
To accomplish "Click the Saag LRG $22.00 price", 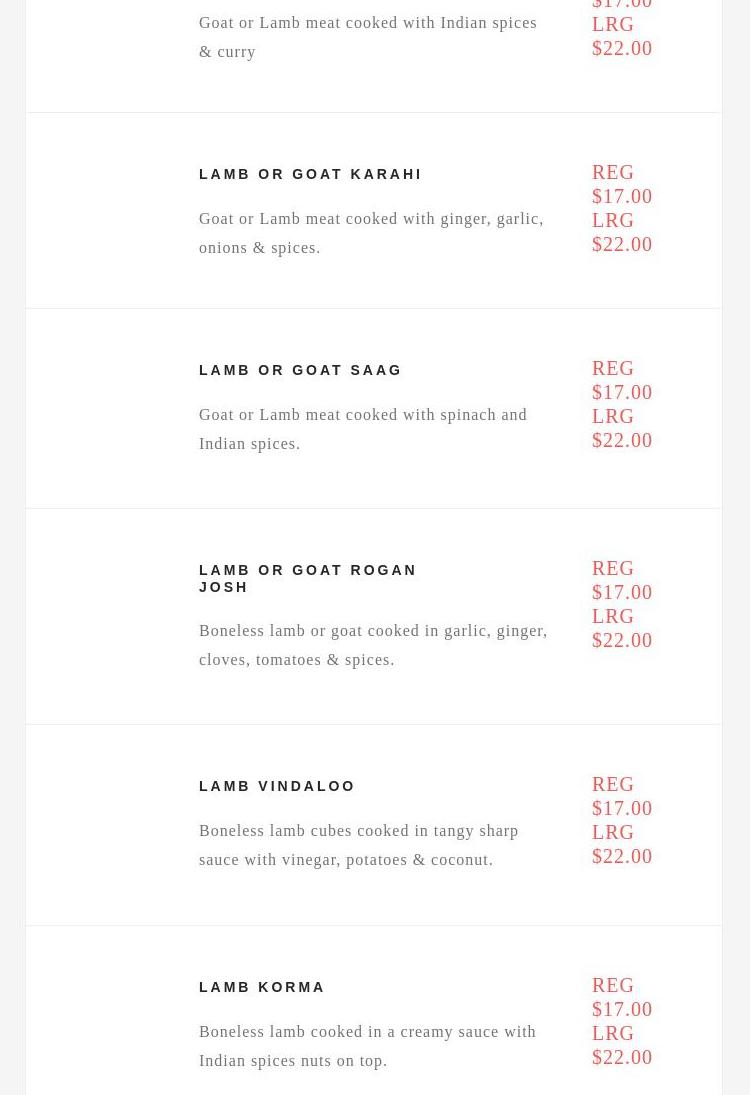I will (x=621, y=428).
